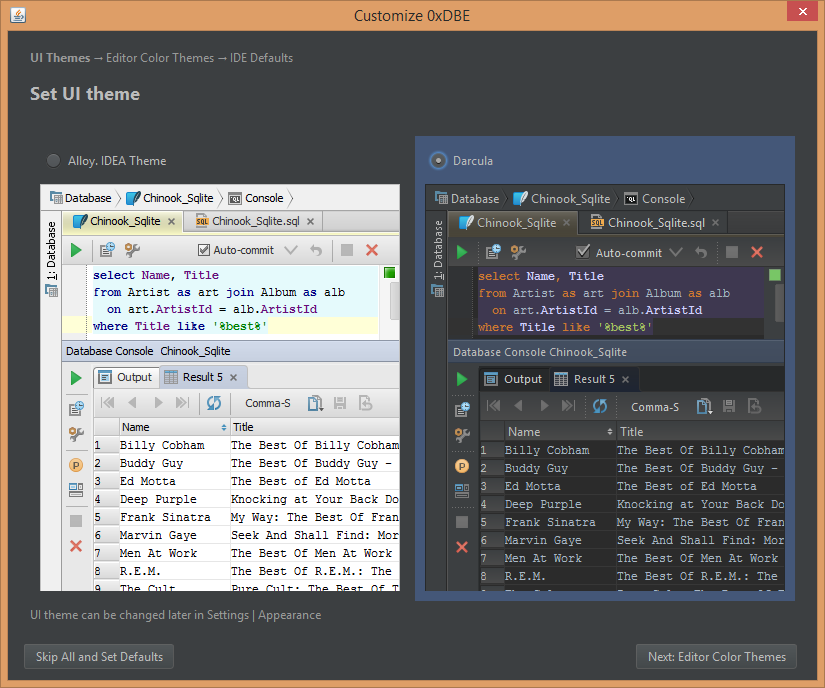
Task: Select the Alloy. IDEA Theme radio button
Action: [x=53, y=161]
